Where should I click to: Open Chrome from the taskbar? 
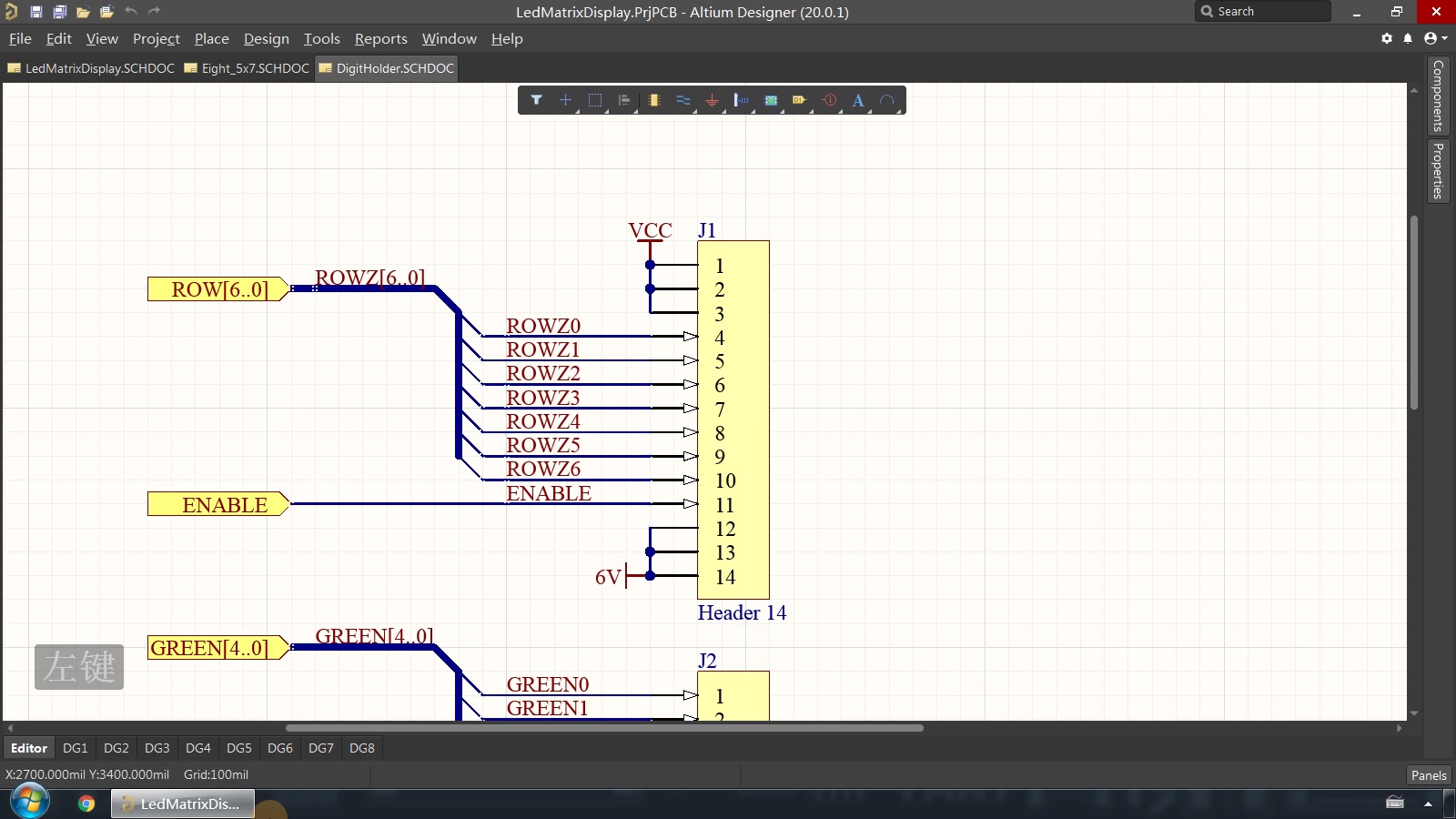[x=86, y=804]
